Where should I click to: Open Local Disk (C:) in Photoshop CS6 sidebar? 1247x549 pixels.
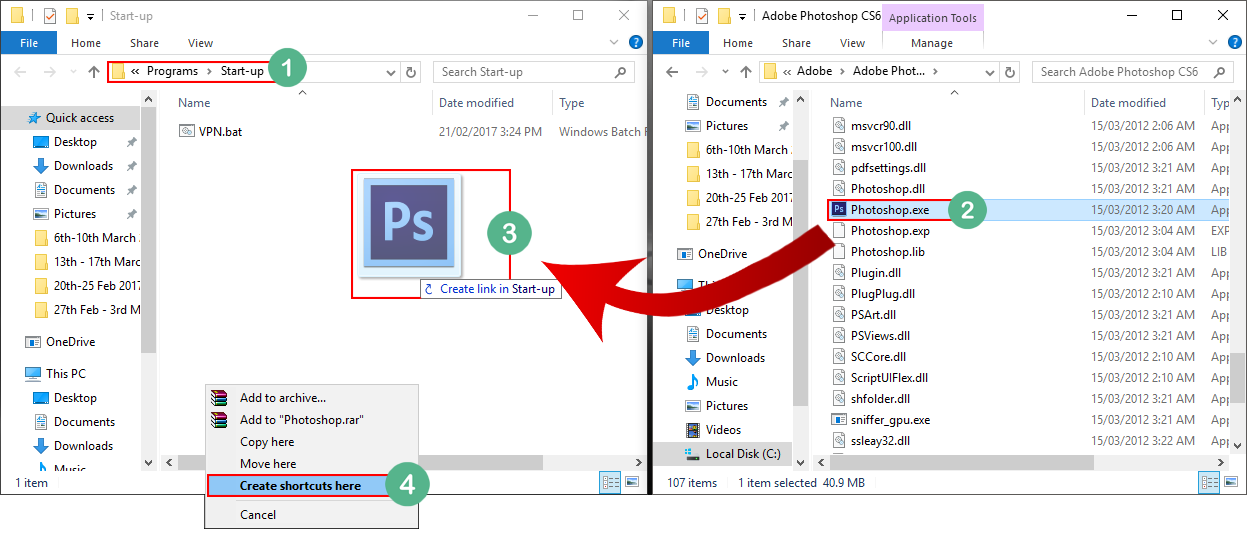click(x=743, y=454)
